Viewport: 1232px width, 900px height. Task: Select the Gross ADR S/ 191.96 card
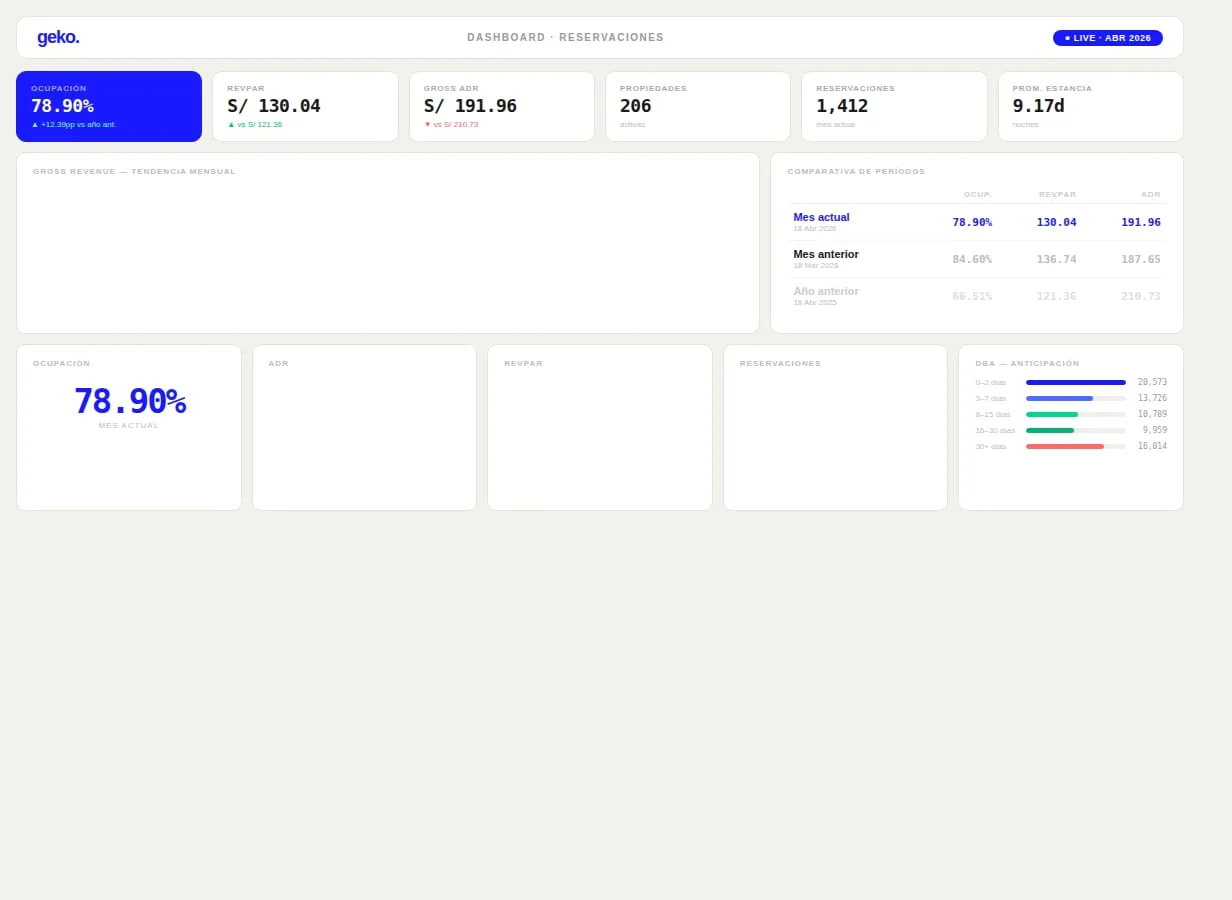coord(502,106)
